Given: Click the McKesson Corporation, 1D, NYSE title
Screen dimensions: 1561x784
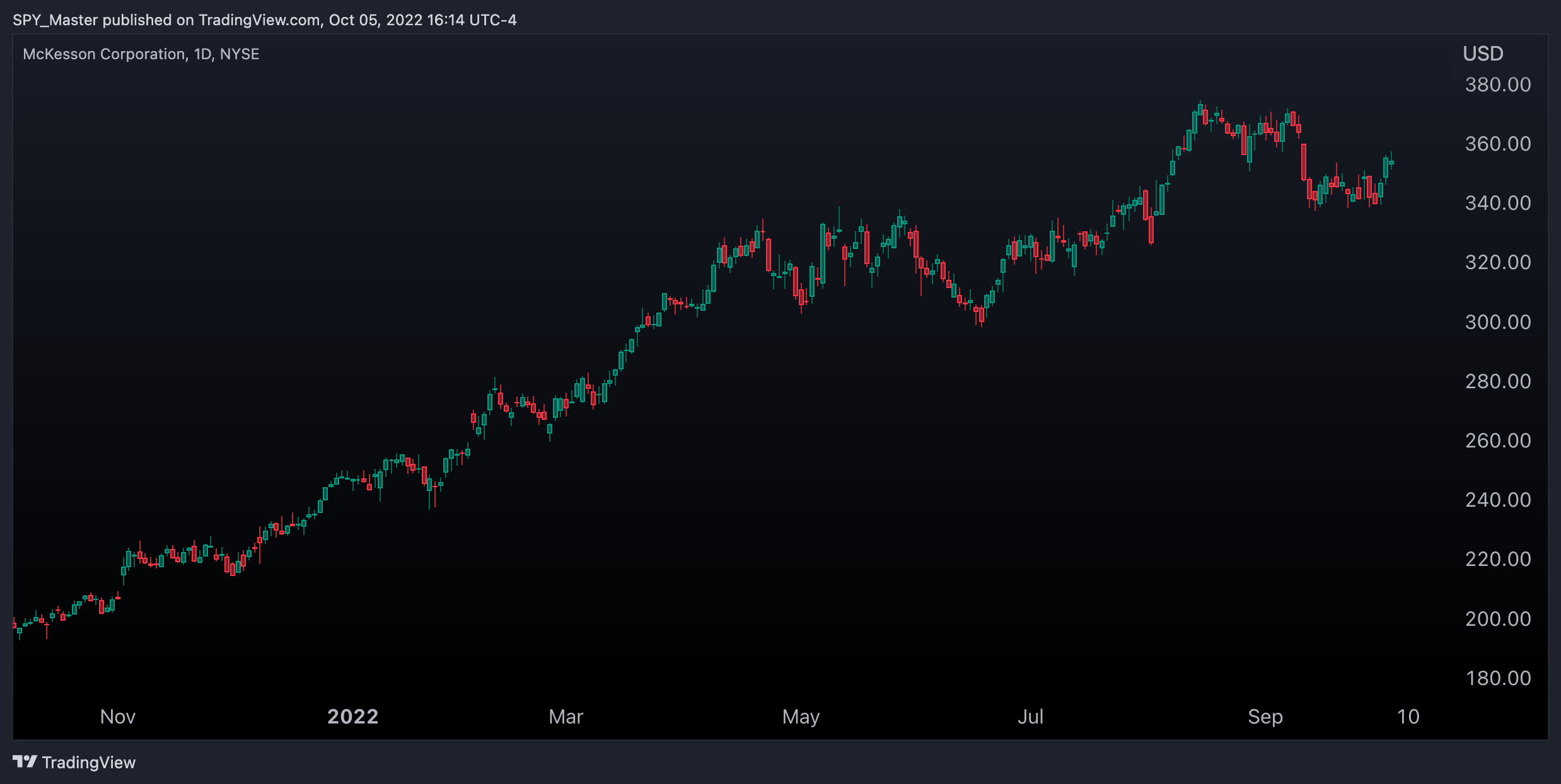Looking at the screenshot, I should point(141,54).
